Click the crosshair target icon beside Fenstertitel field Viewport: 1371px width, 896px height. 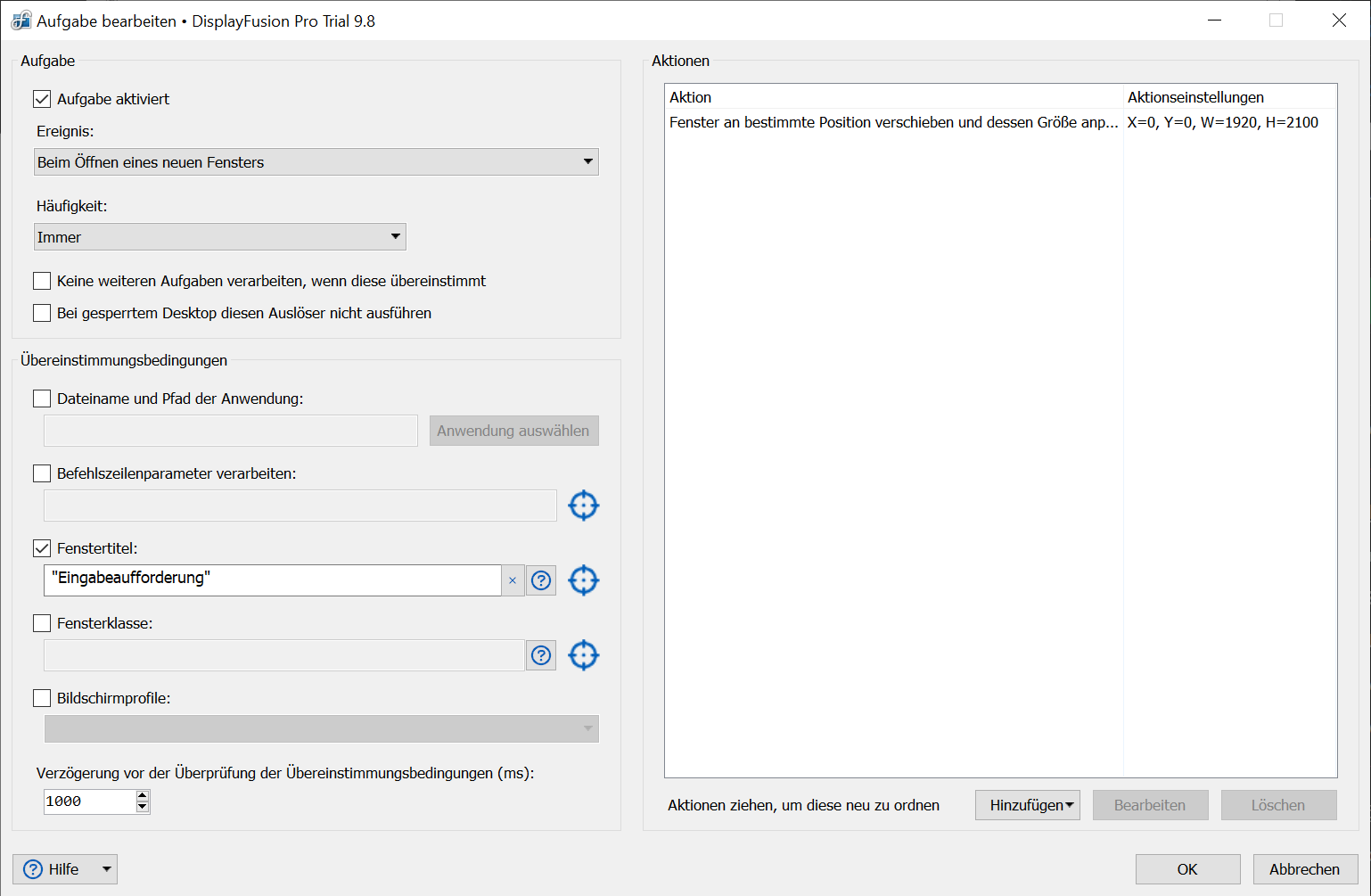point(583,580)
